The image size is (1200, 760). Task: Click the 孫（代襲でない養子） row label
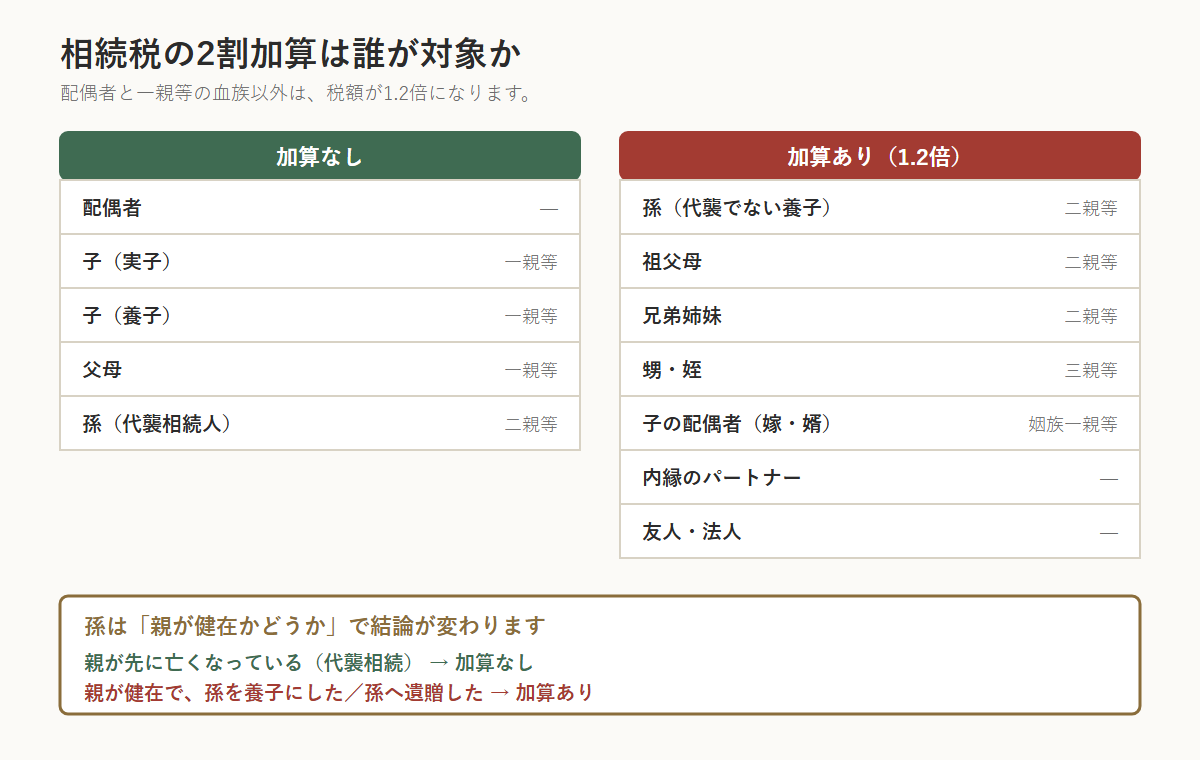(737, 208)
